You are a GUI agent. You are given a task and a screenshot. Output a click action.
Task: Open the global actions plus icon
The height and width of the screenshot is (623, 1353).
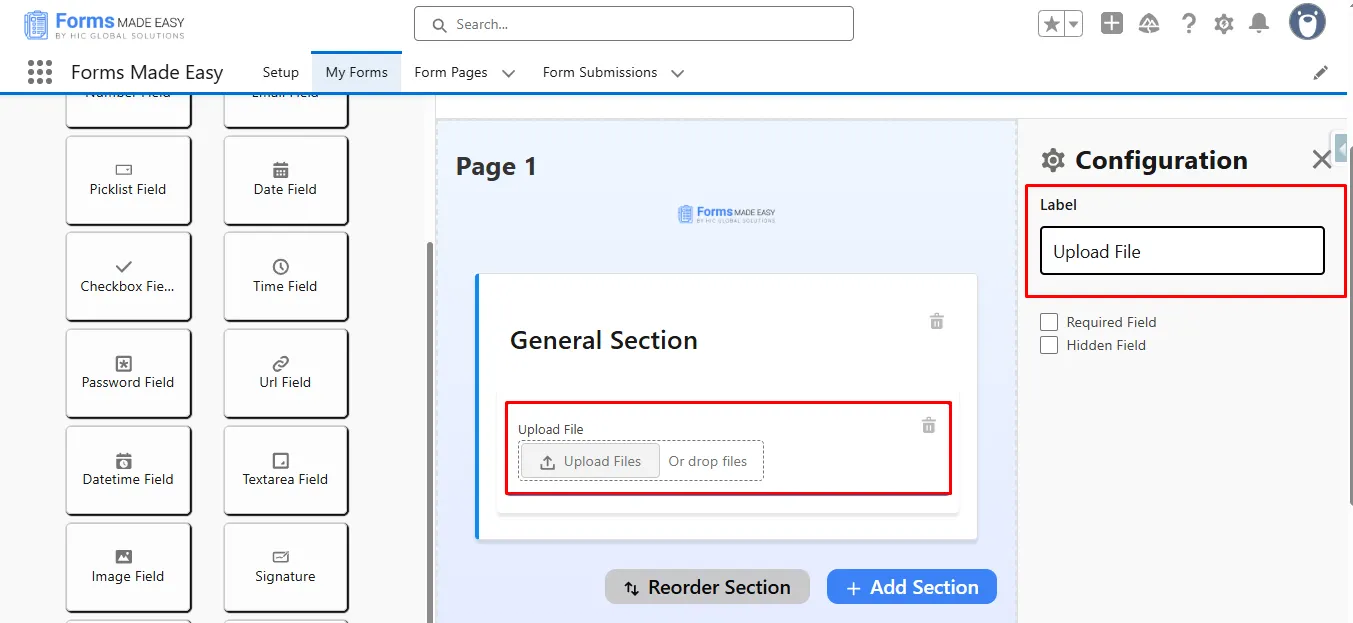click(x=1112, y=24)
